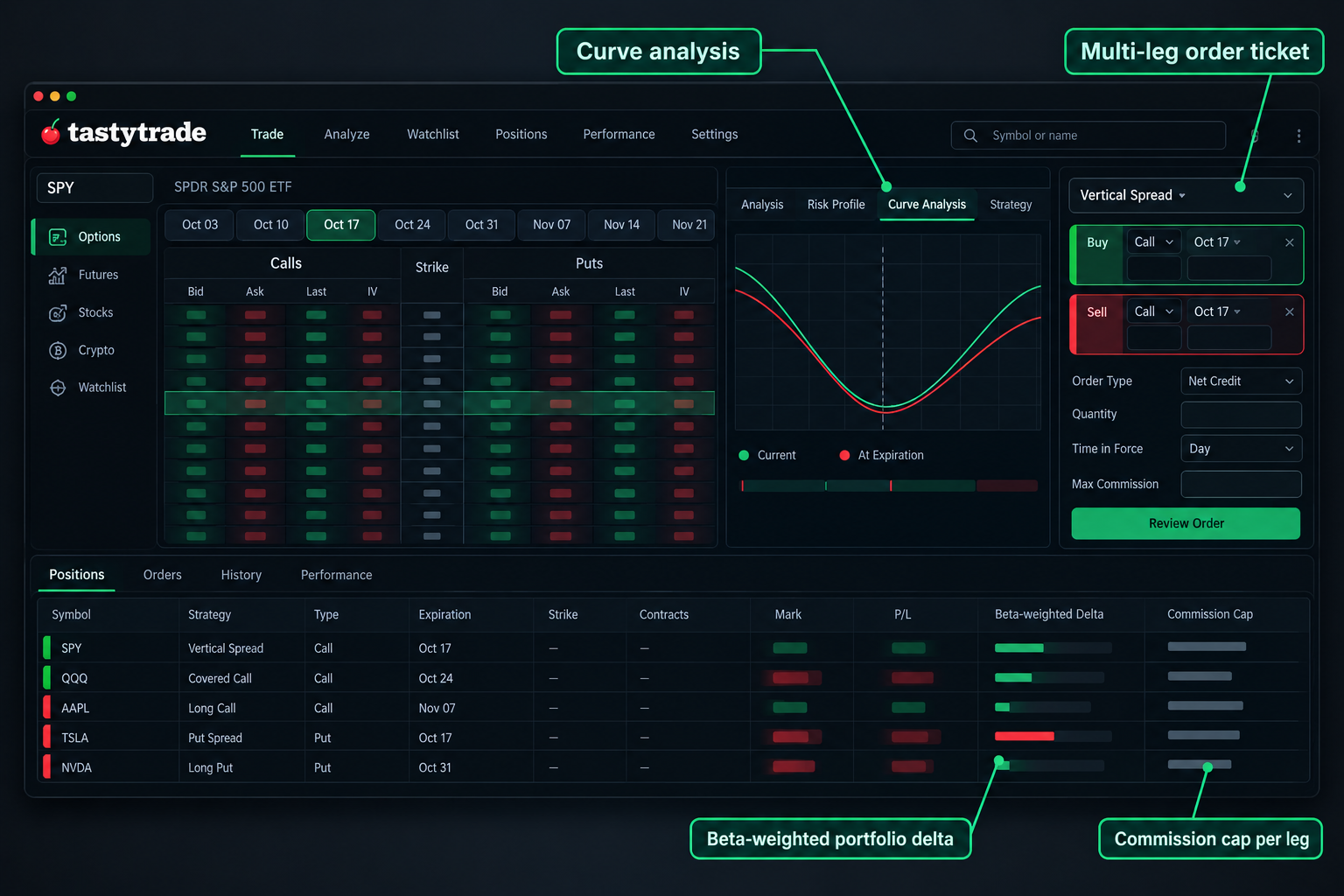Open the Buy leg Oct 17 expiration dropdown
1344x896 pixels.
click(x=1217, y=242)
